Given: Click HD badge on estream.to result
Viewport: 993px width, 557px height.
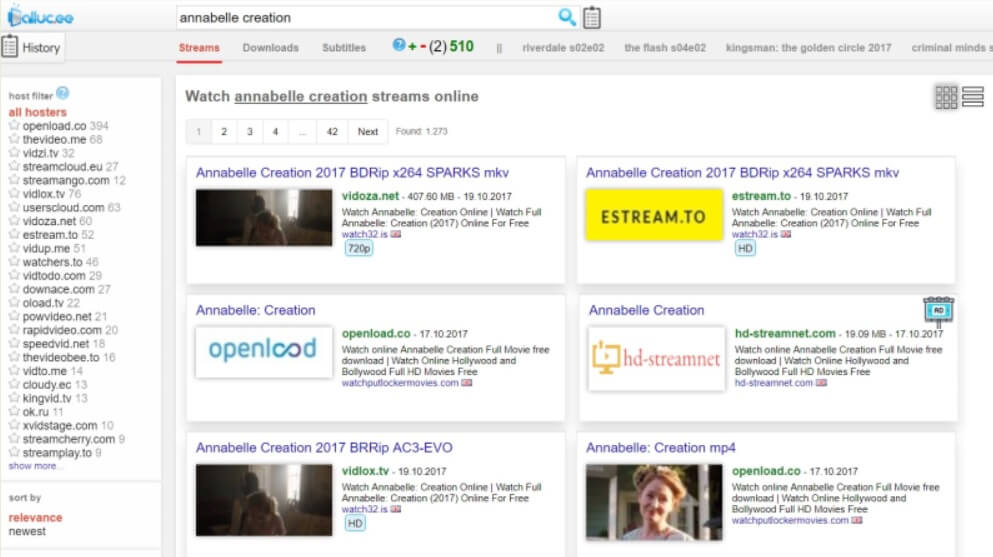Looking at the screenshot, I should 745,249.
